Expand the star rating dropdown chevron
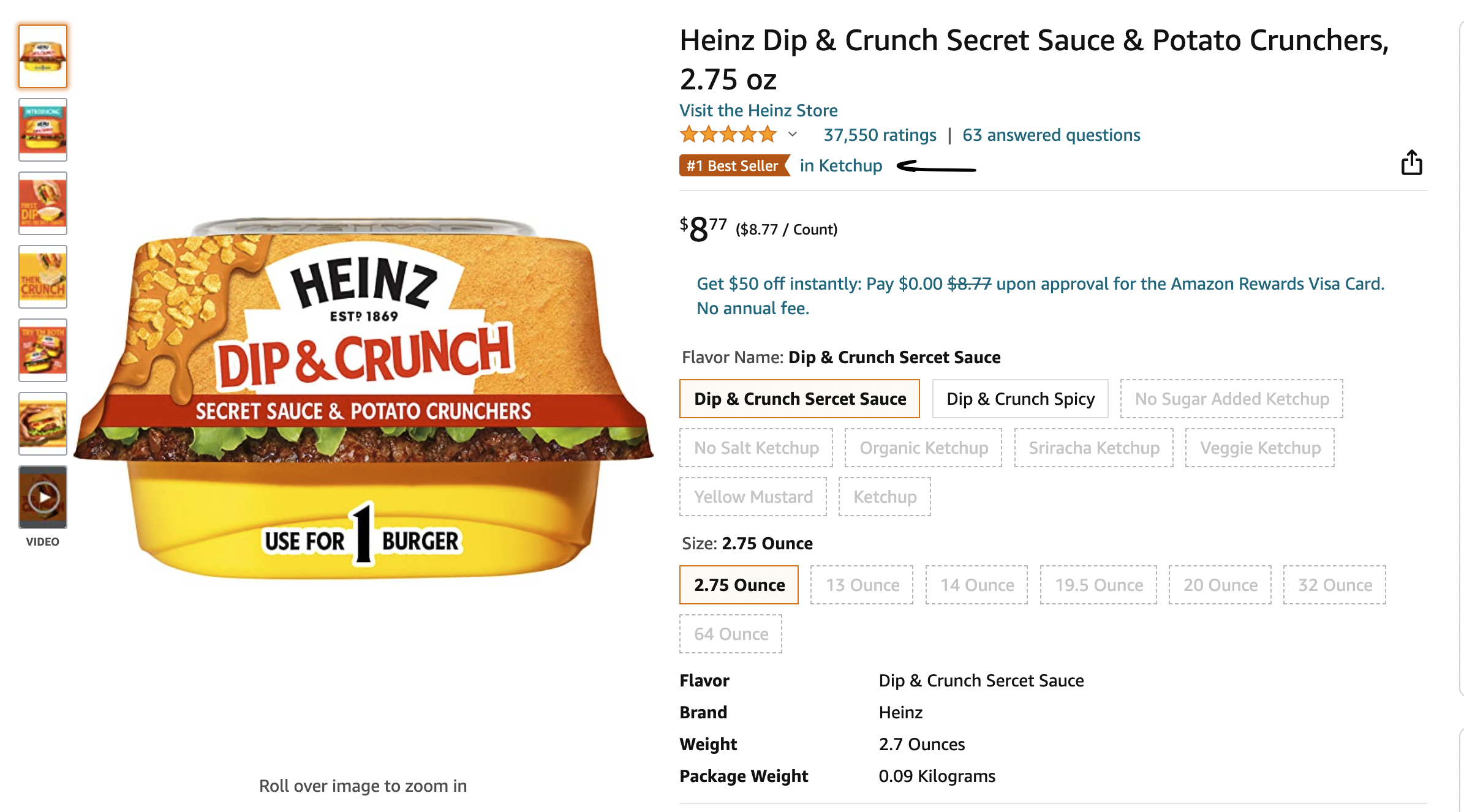Screen dimensions: 1464x812 [793, 135]
